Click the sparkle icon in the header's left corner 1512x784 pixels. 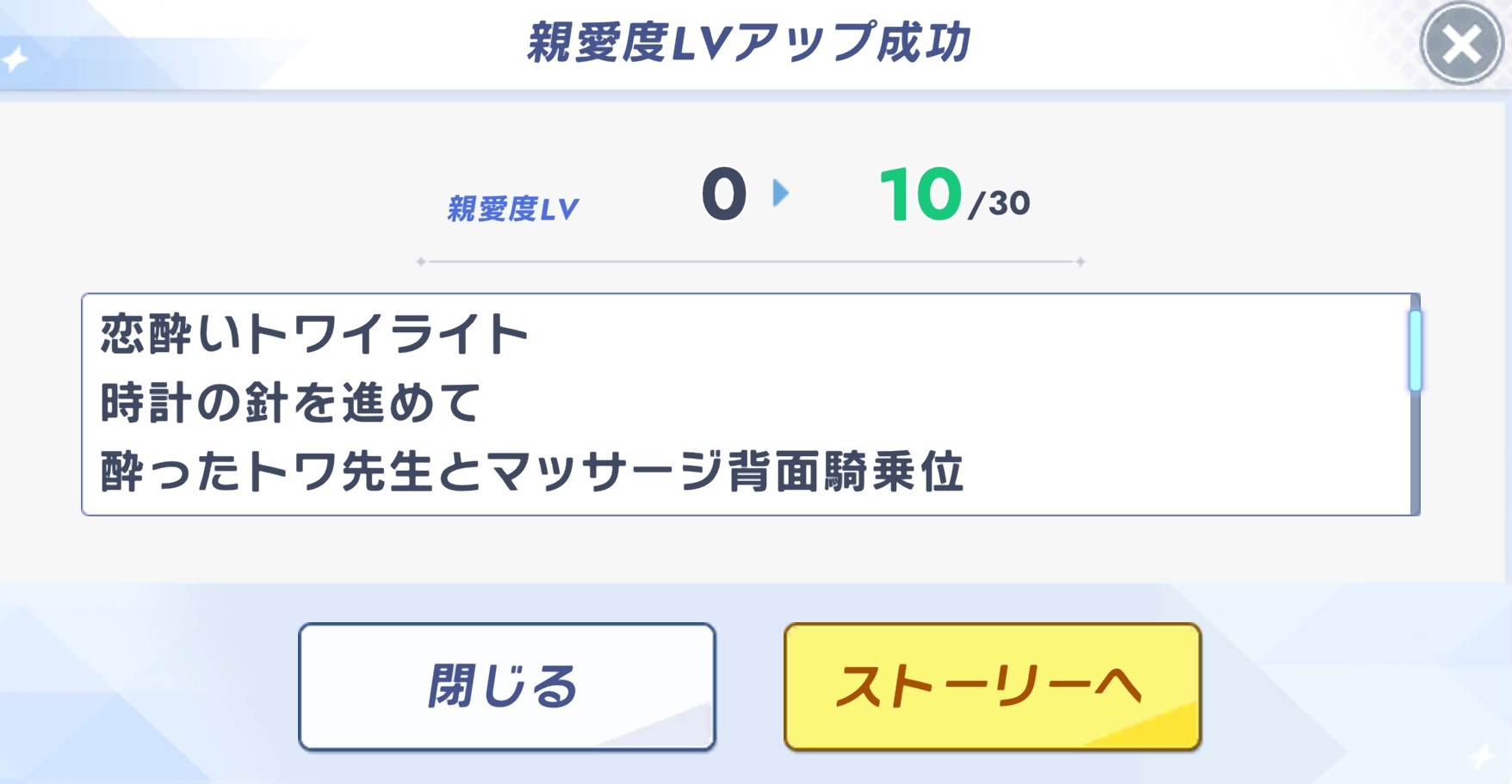point(15,59)
